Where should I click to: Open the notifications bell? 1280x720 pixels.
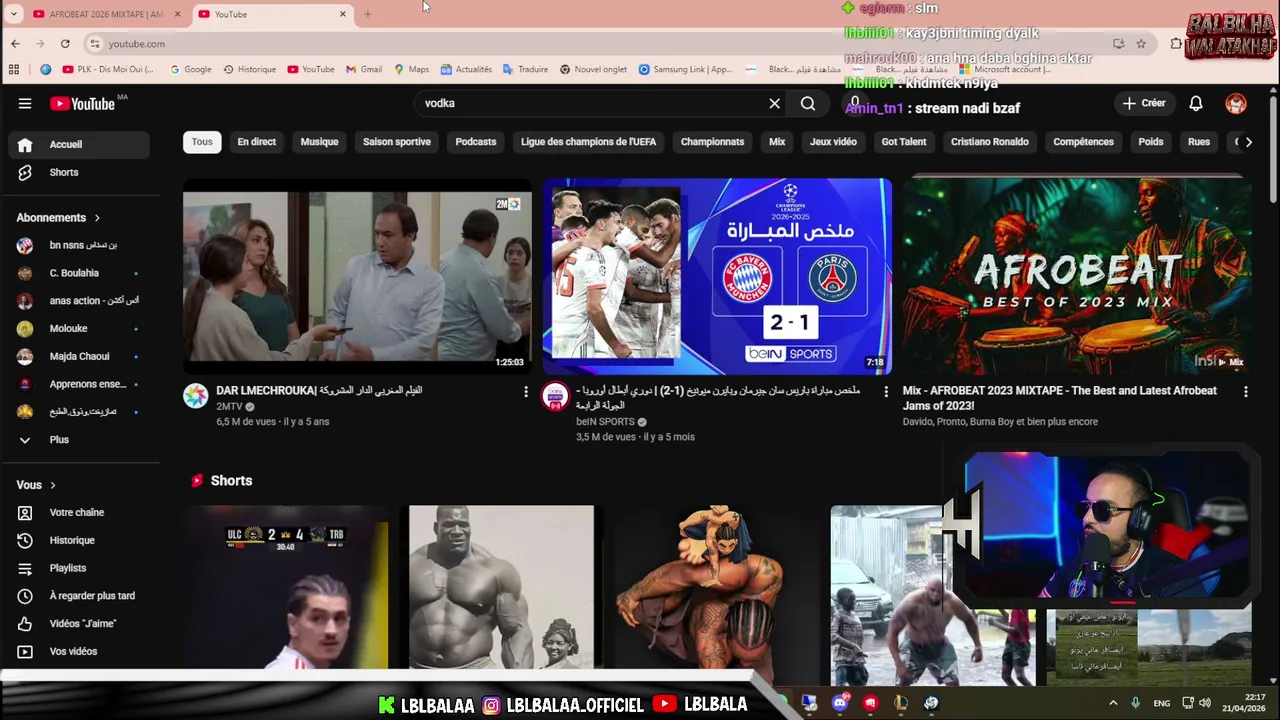1196,103
